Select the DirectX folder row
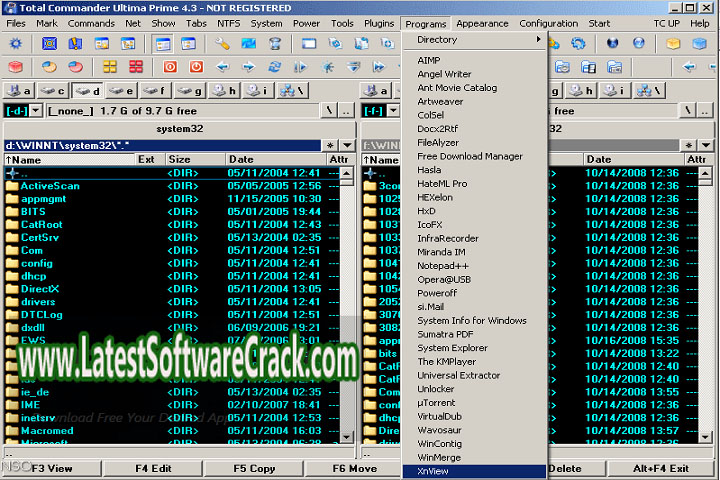720x480 pixels. click(x=172, y=289)
